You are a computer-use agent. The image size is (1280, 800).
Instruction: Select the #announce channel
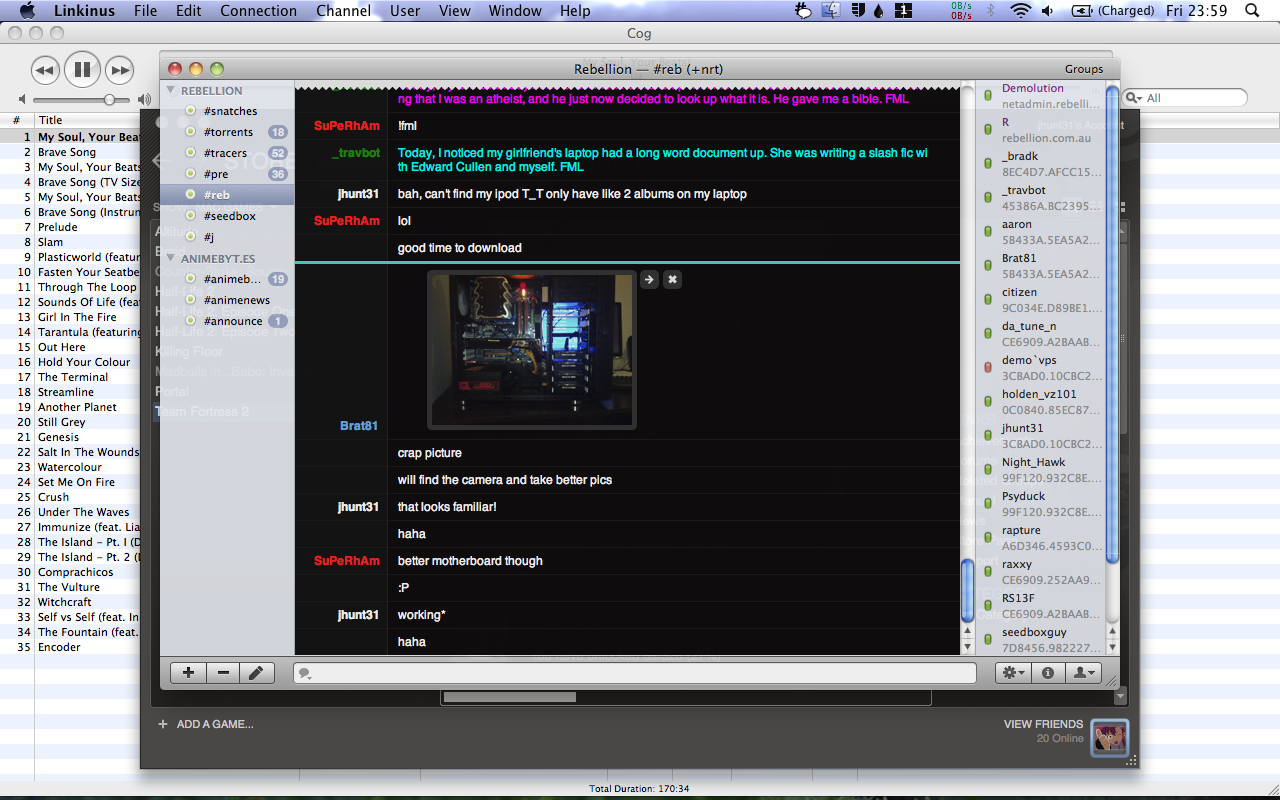click(x=227, y=321)
